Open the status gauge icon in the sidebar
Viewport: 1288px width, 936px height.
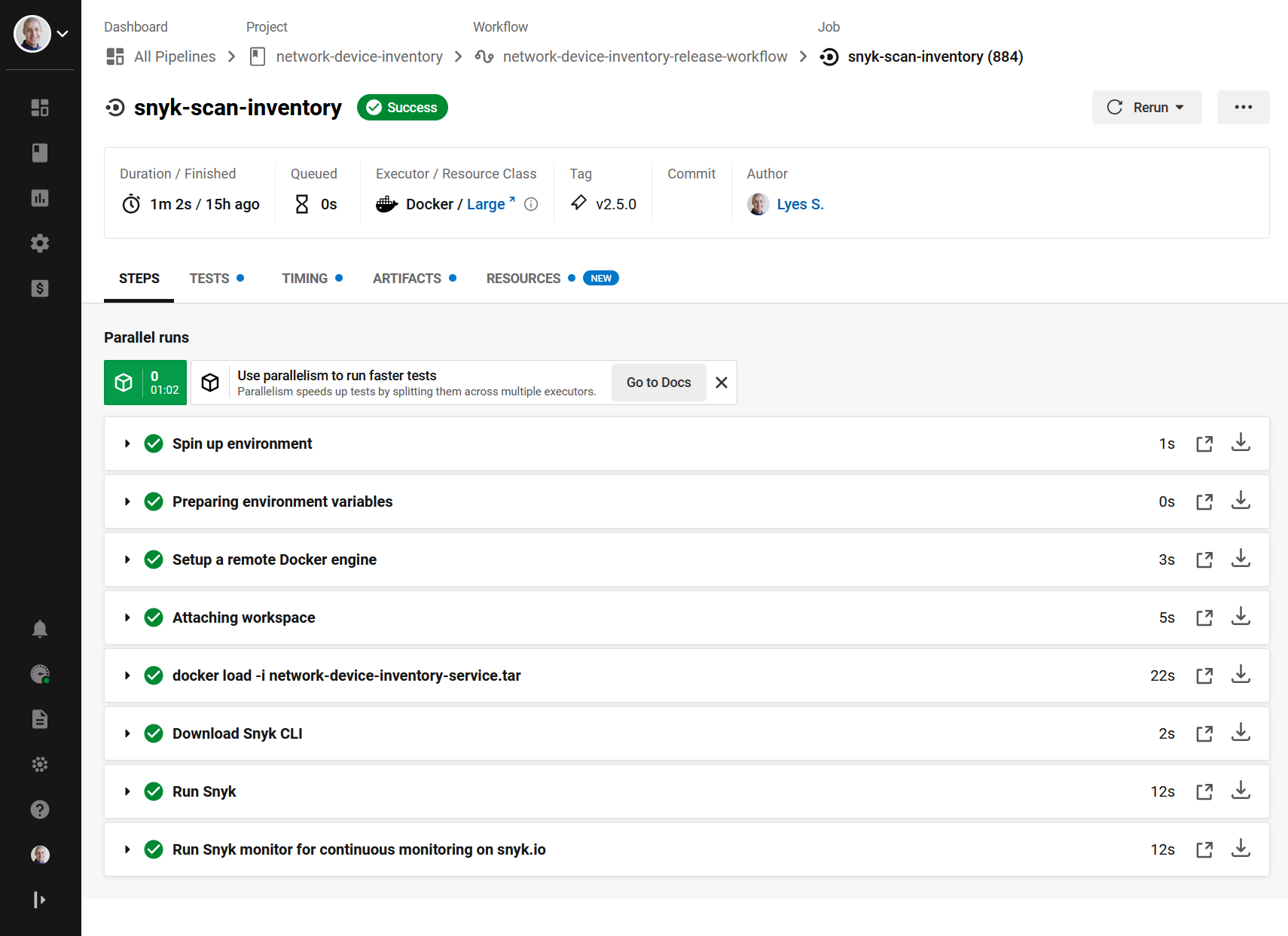coord(40,674)
